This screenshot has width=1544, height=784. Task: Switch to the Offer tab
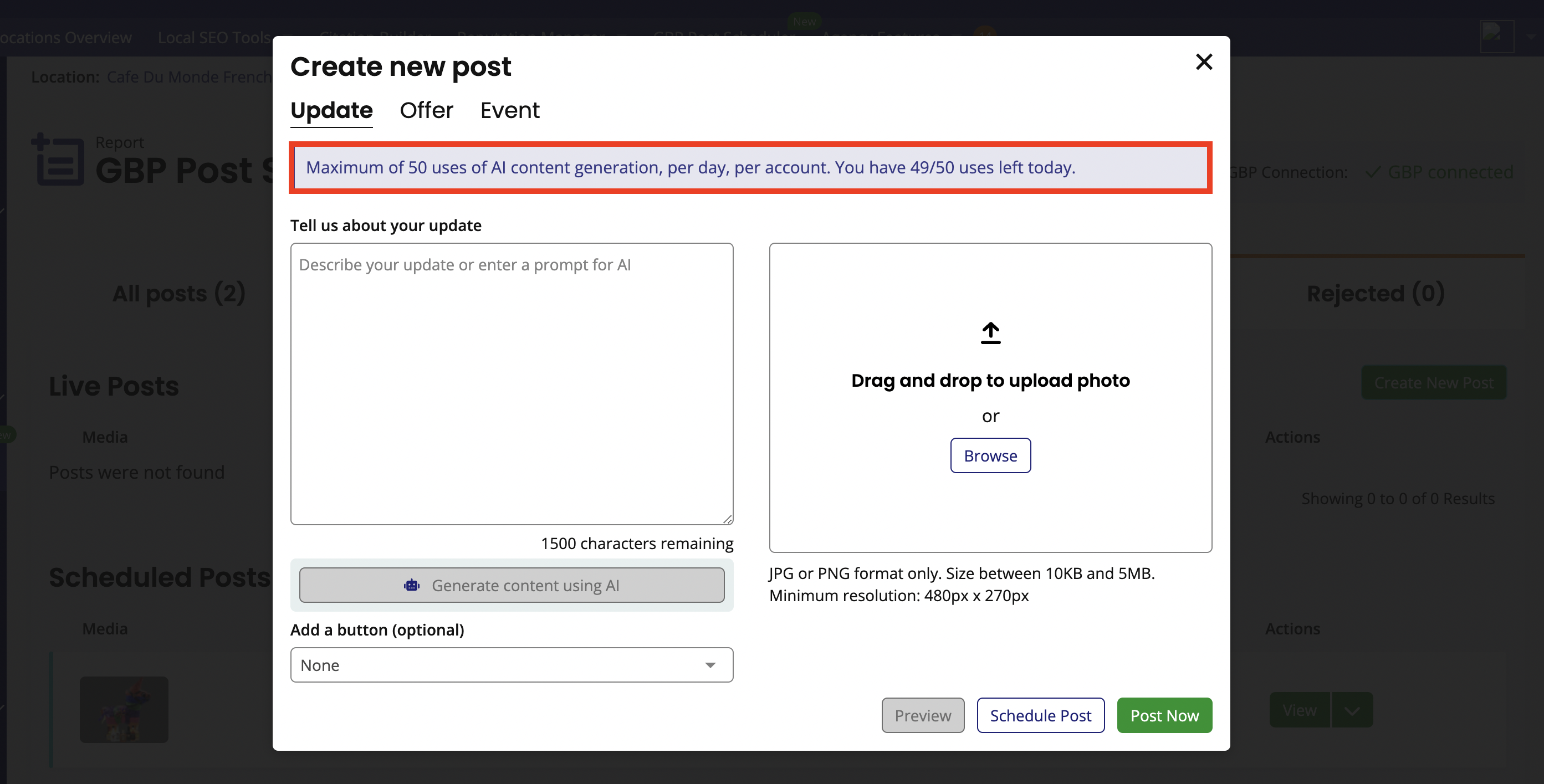coord(426,110)
